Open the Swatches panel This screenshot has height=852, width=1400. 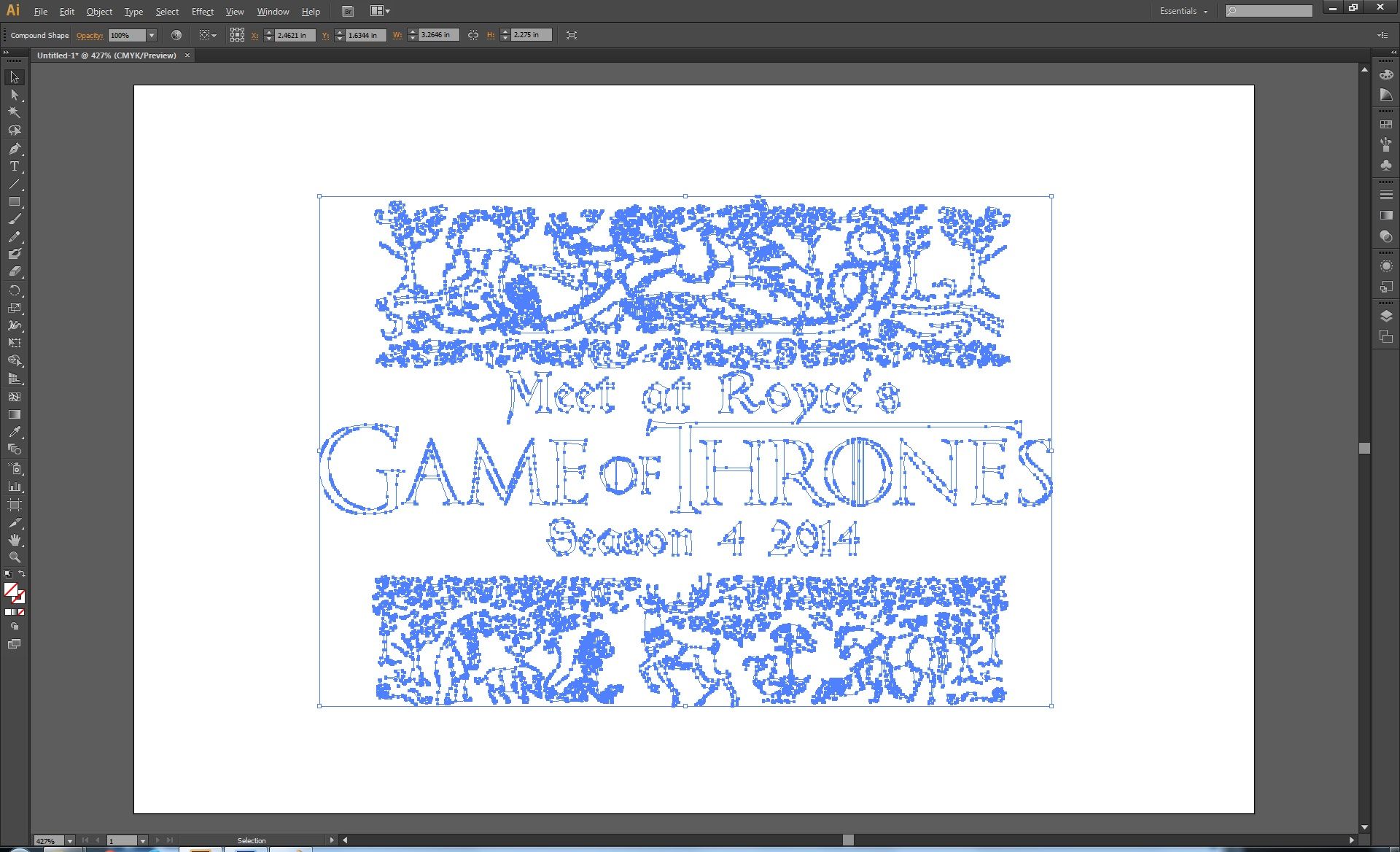click(x=1386, y=125)
